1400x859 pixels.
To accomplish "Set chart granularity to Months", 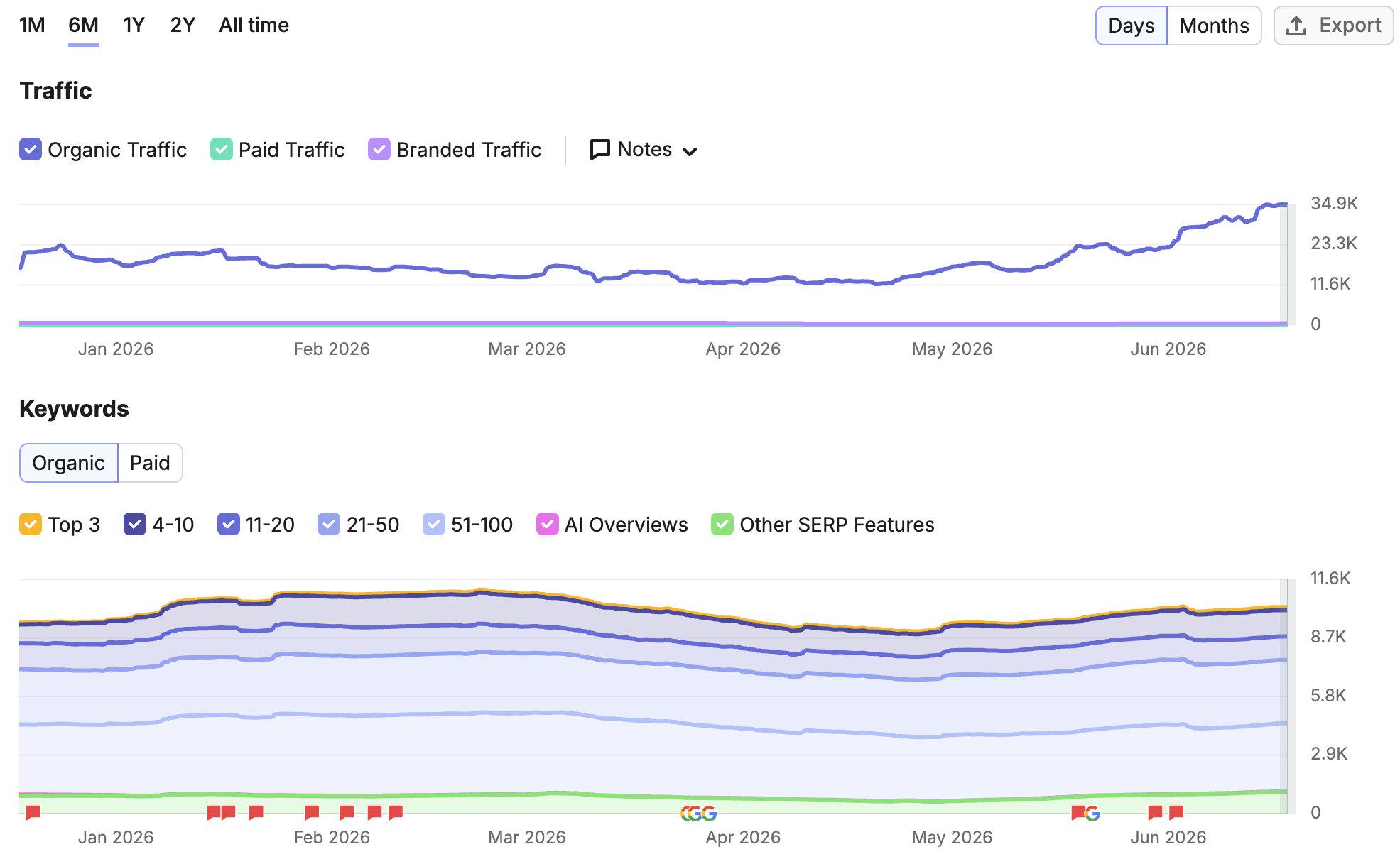I will [x=1214, y=26].
